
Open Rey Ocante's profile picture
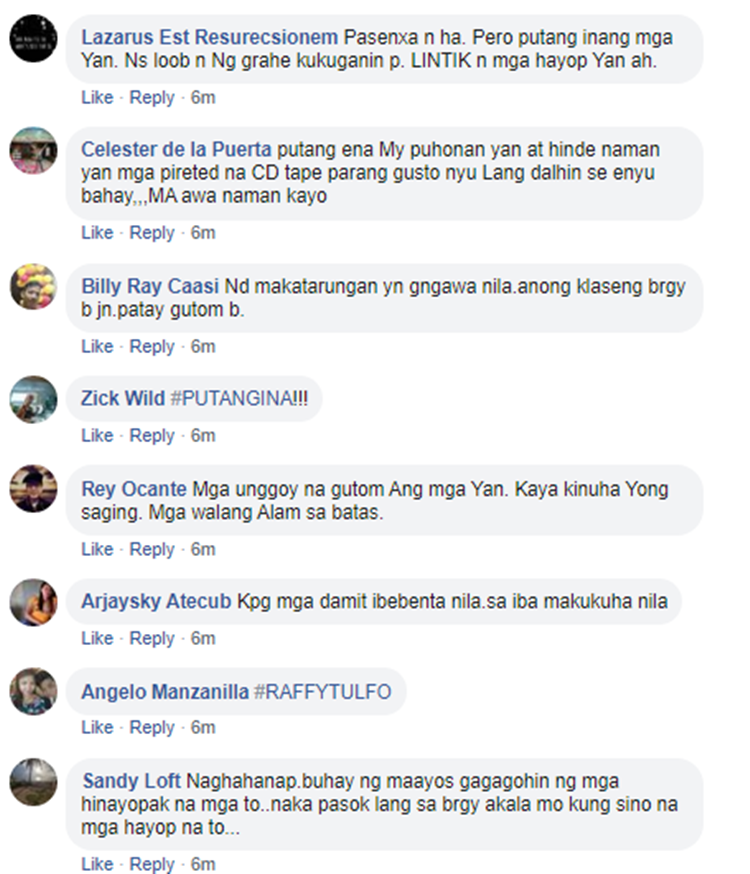[x=33, y=488]
